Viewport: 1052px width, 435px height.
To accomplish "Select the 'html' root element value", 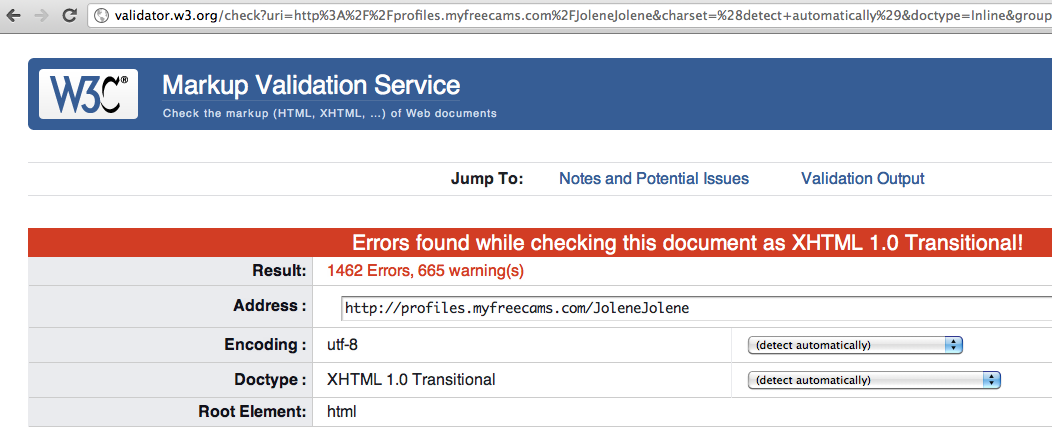I will pyautogui.click(x=341, y=412).
